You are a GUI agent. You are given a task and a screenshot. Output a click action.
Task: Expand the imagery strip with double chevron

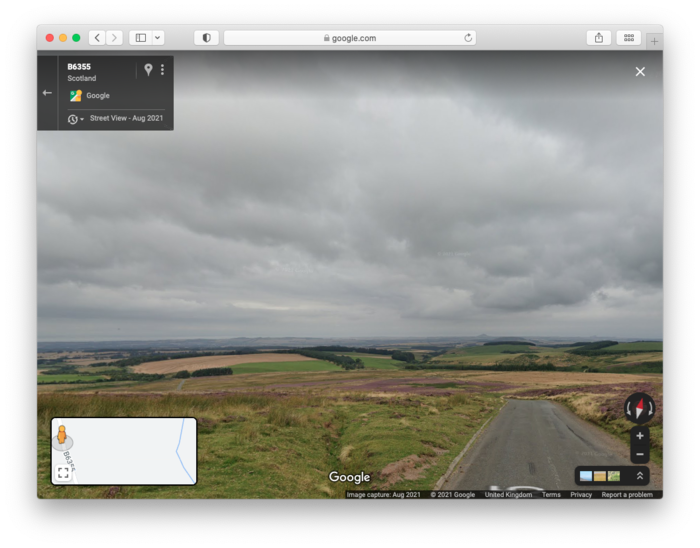(640, 476)
